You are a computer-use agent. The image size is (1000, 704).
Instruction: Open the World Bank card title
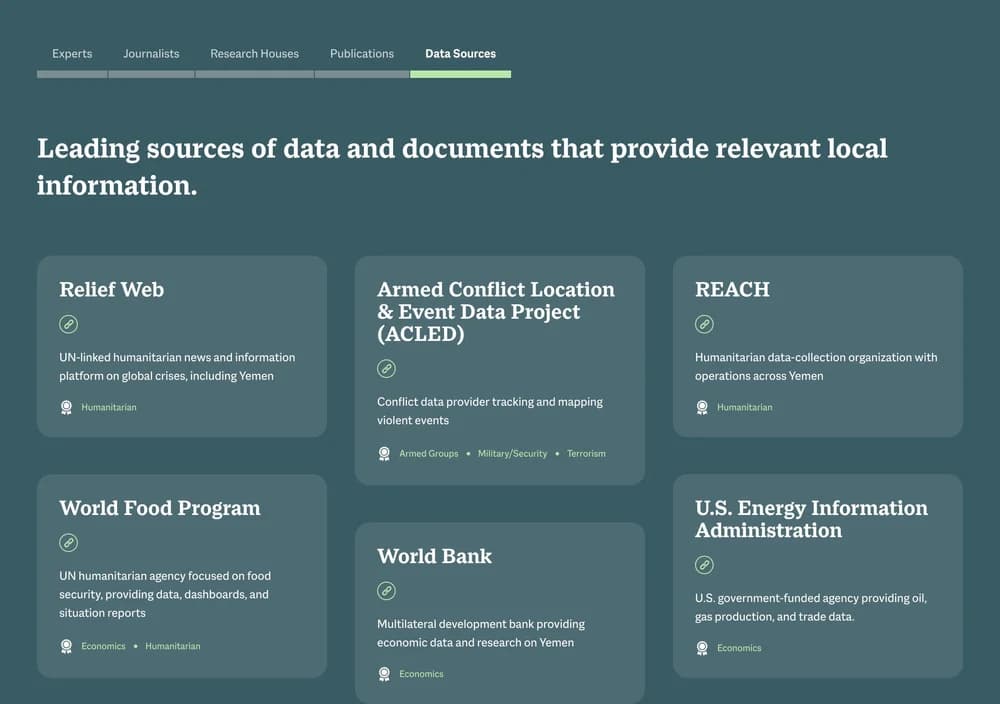(x=434, y=556)
